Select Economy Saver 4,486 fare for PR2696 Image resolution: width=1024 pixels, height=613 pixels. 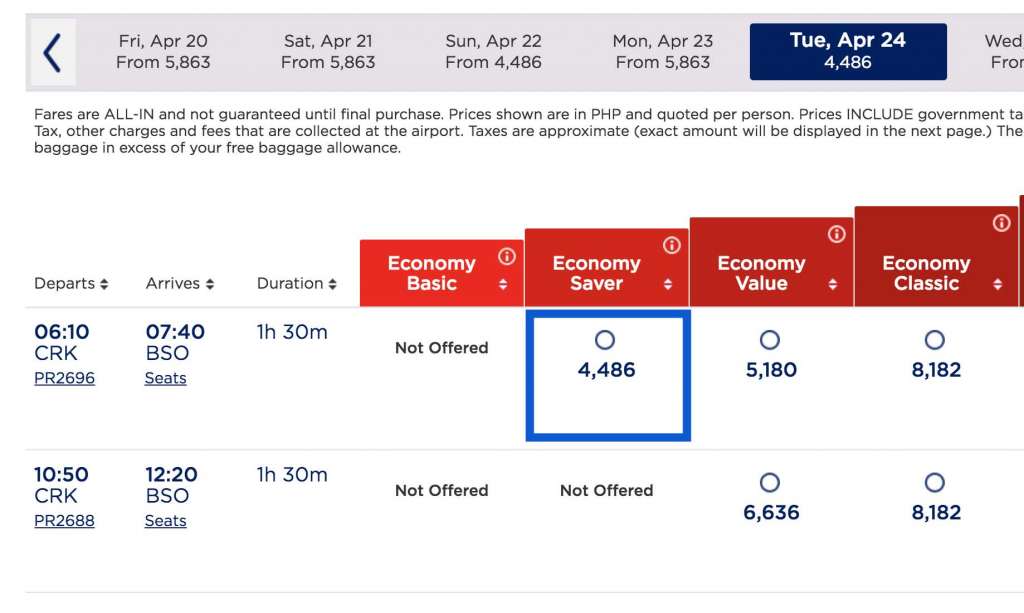click(x=605, y=340)
